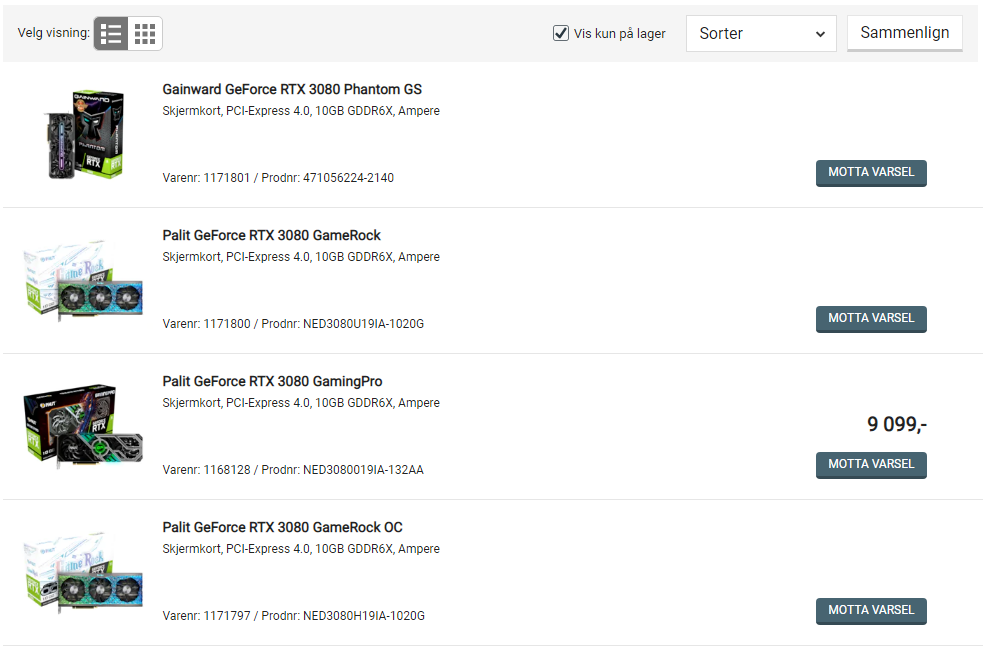The height and width of the screenshot is (651, 990).
Task: Click the Sammenlign button
Action: coord(904,33)
